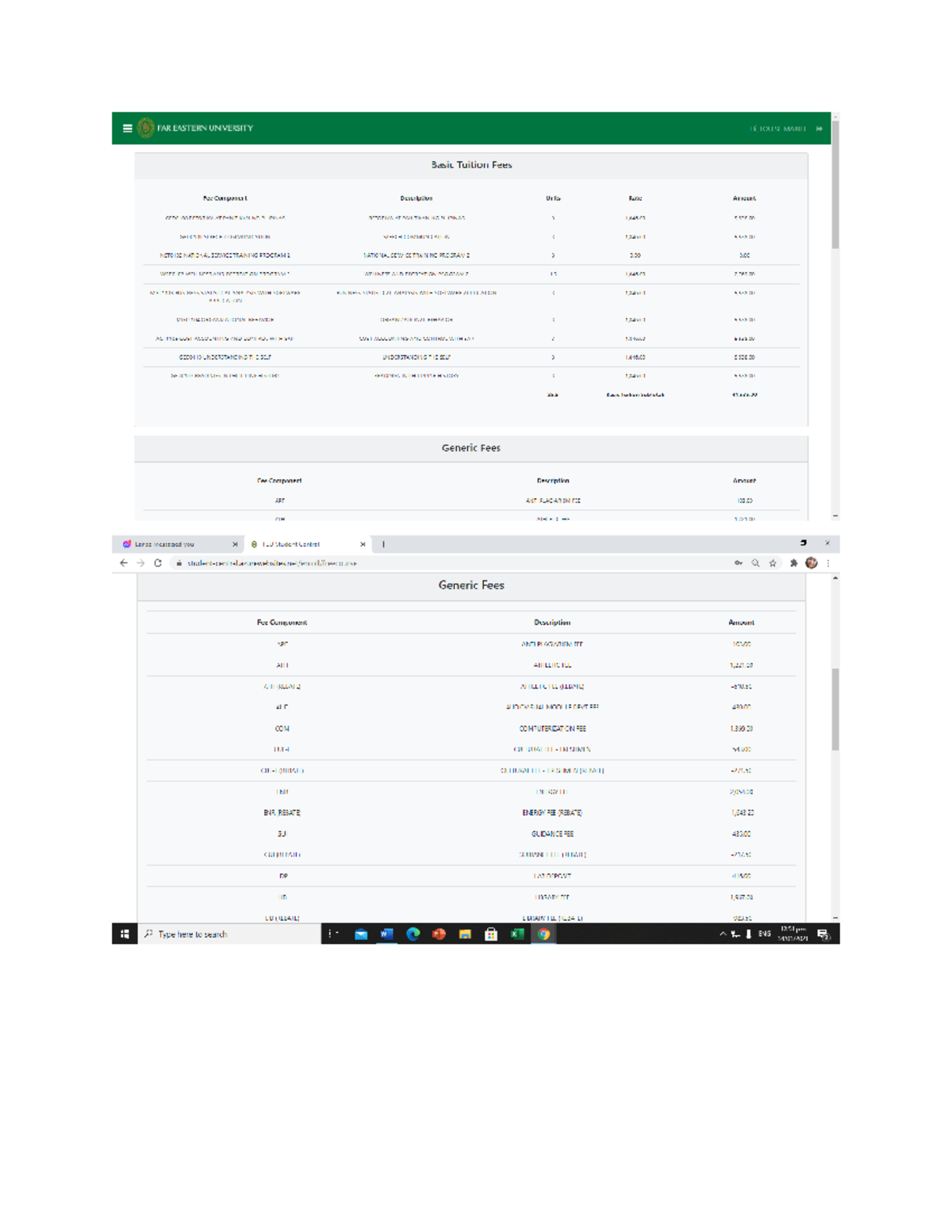
Task: Expand the system tray hidden icons chevron
Action: [x=723, y=935]
